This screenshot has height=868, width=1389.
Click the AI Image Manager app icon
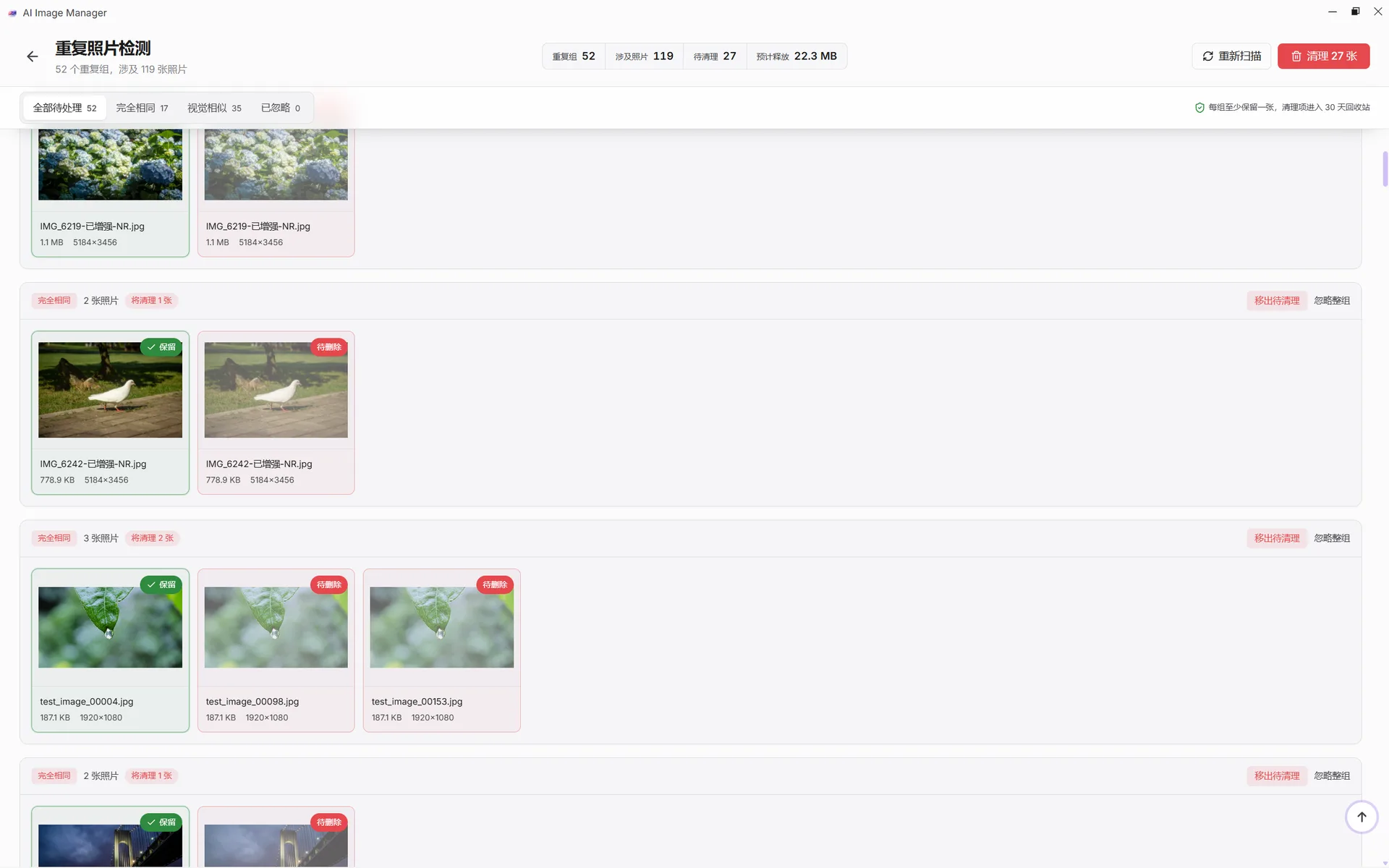tap(12, 13)
